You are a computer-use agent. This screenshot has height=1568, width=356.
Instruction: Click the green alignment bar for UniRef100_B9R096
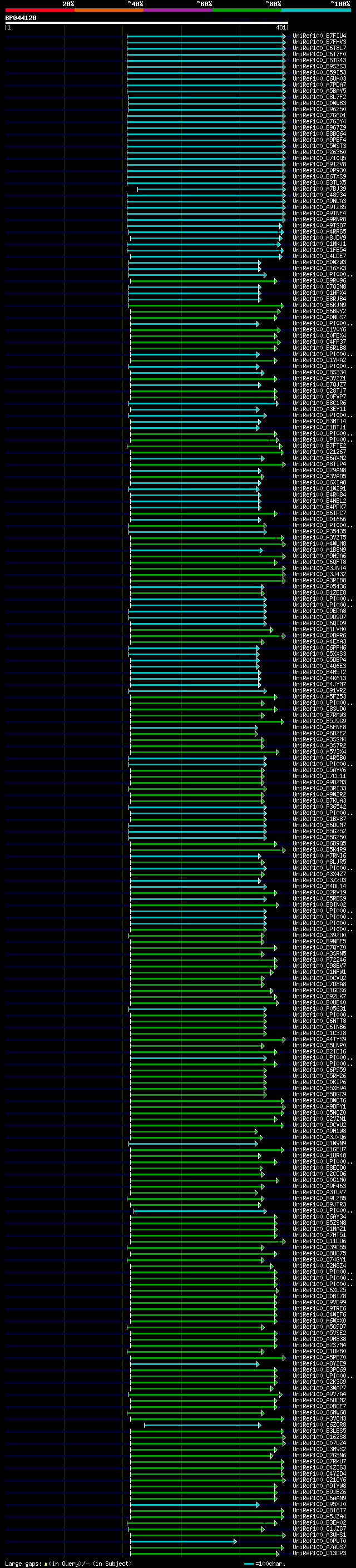[x=203, y=281]
